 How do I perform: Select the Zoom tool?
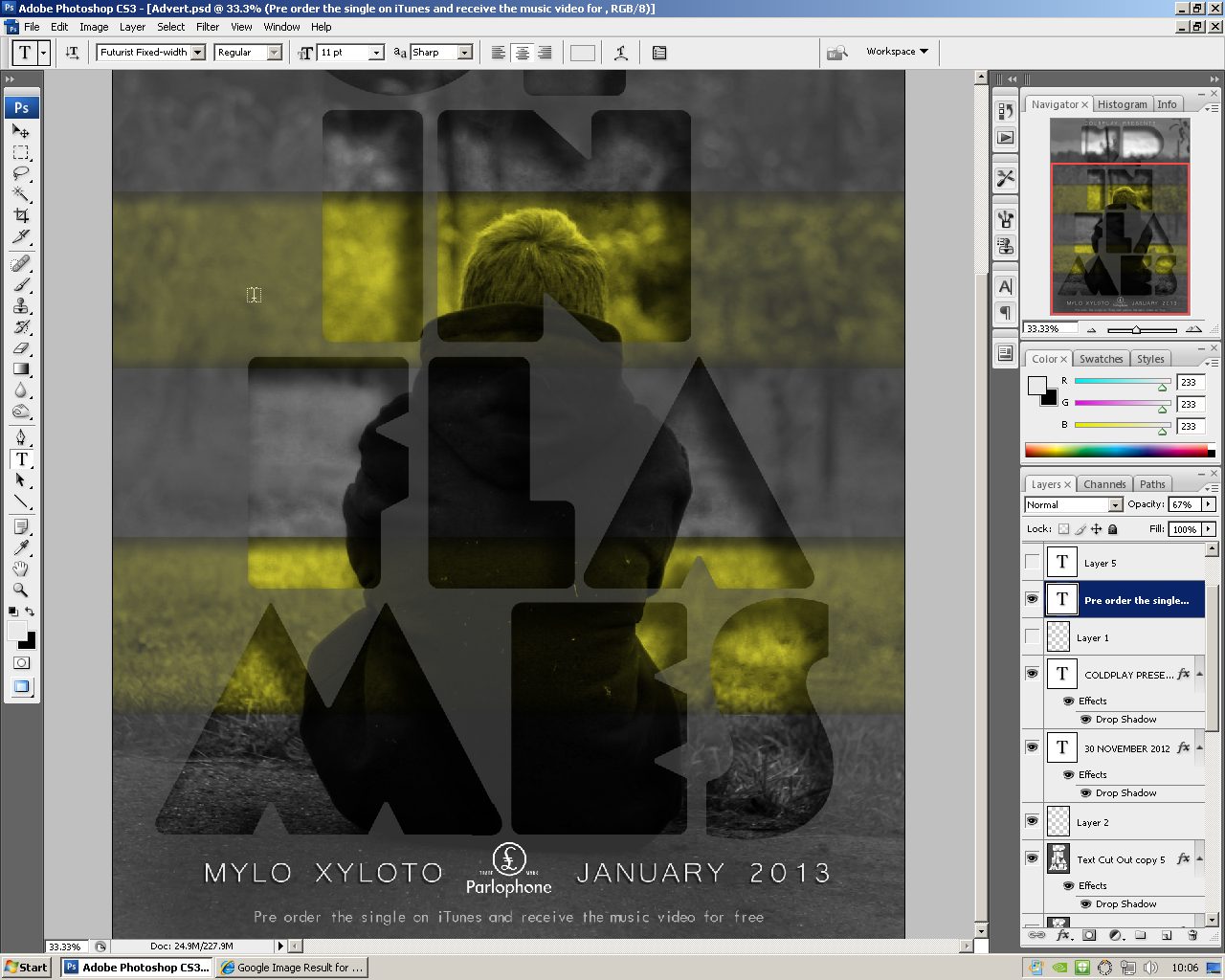21,590
